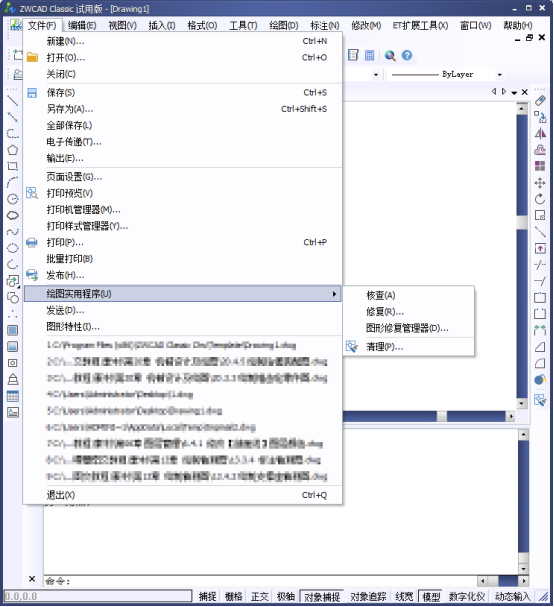Click the Move tool icon
This screenshot has width=554, height=607.
[x=540, y=183]
